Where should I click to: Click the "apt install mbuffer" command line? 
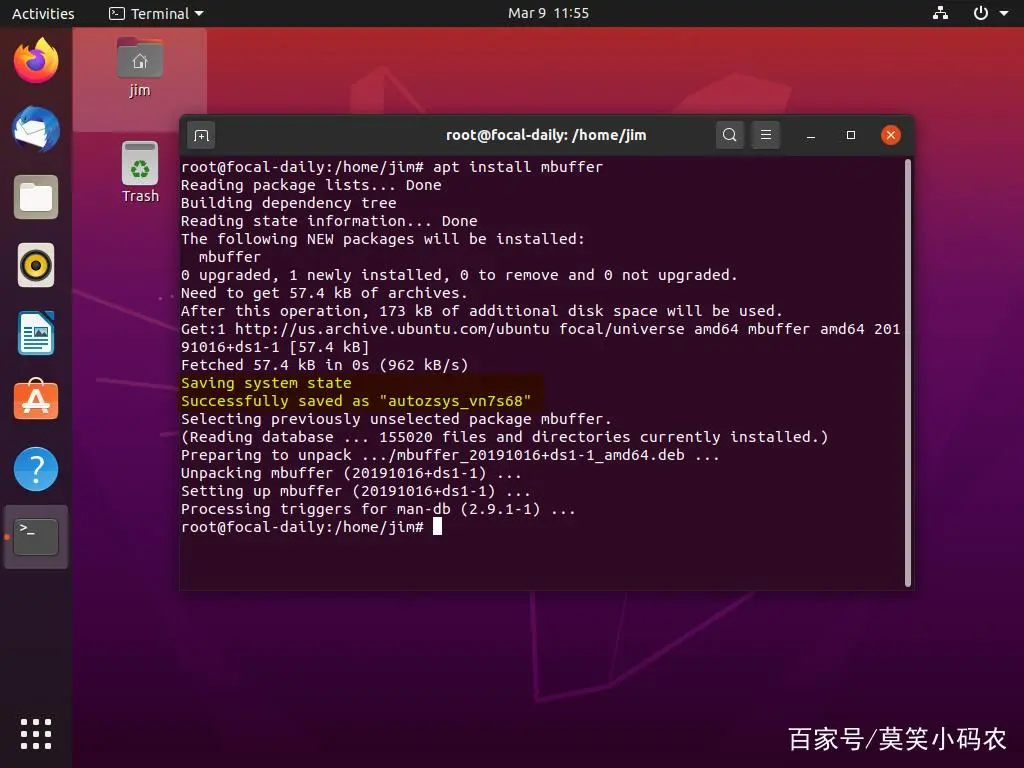(518, 167)
